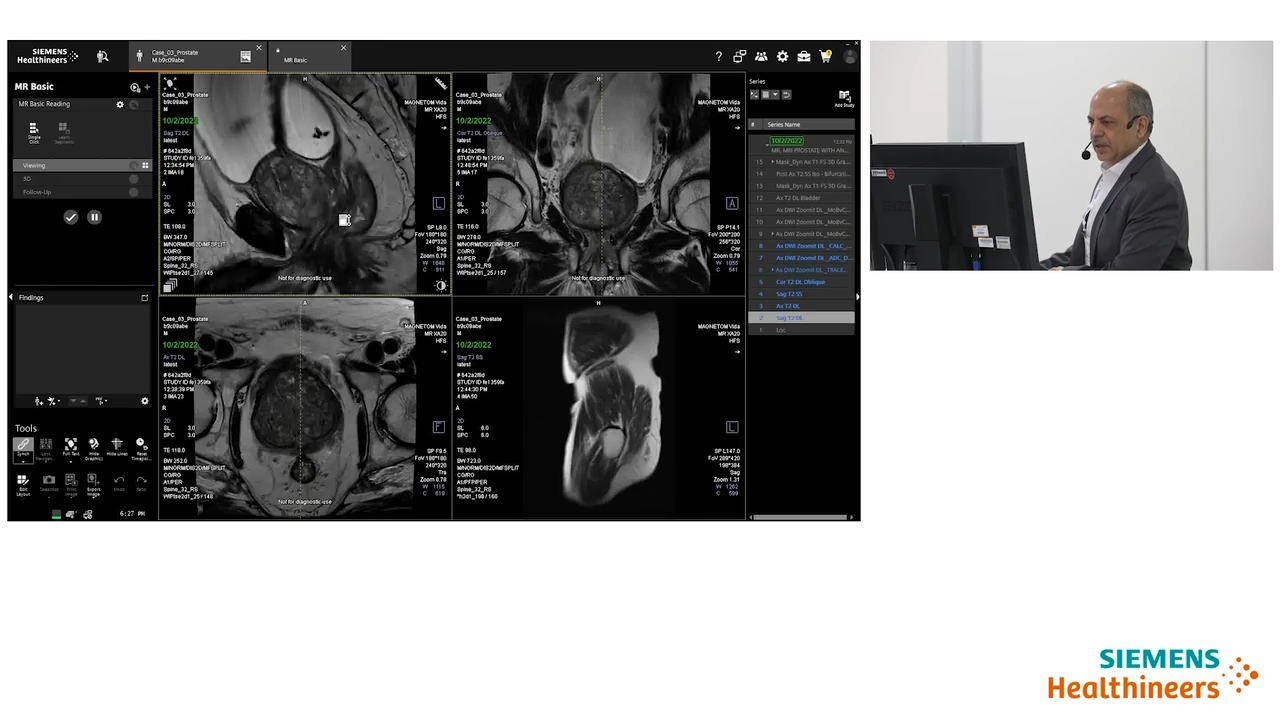Open the briefcase toolbox icon
Viewport: 1280px width, 720px height.
[803, 57]
